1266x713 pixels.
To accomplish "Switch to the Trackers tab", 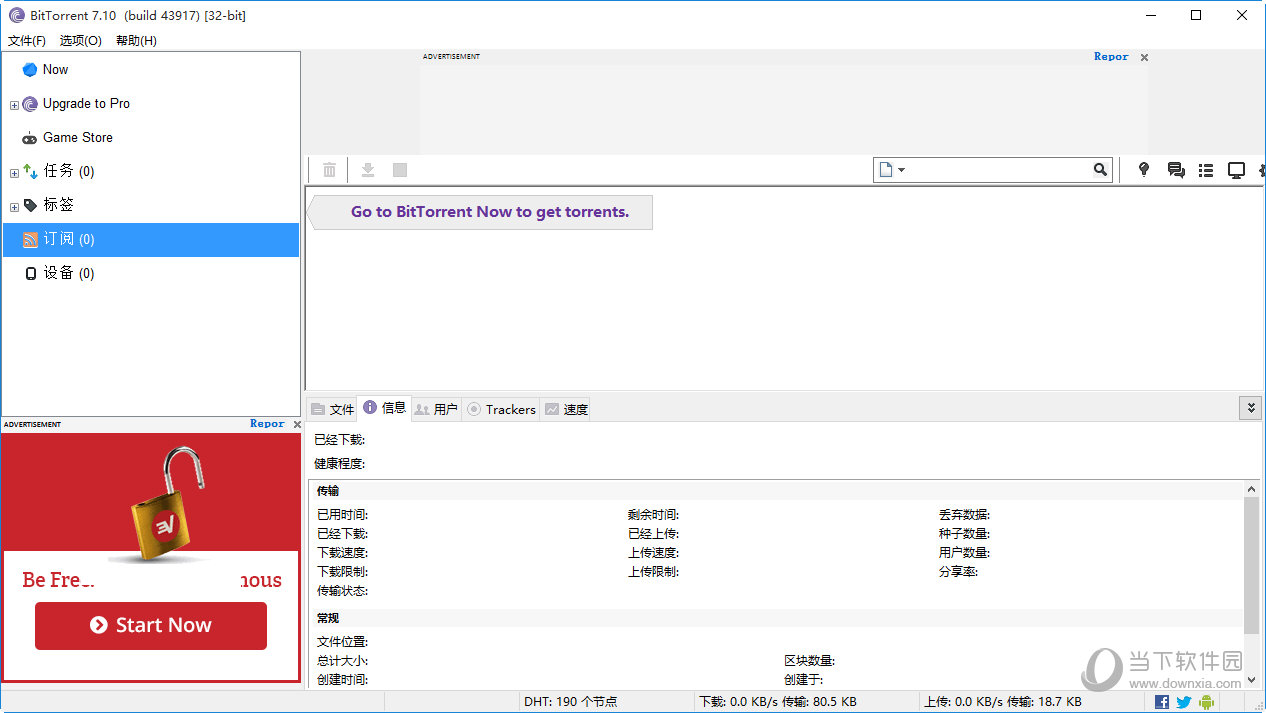I will 501,409.
